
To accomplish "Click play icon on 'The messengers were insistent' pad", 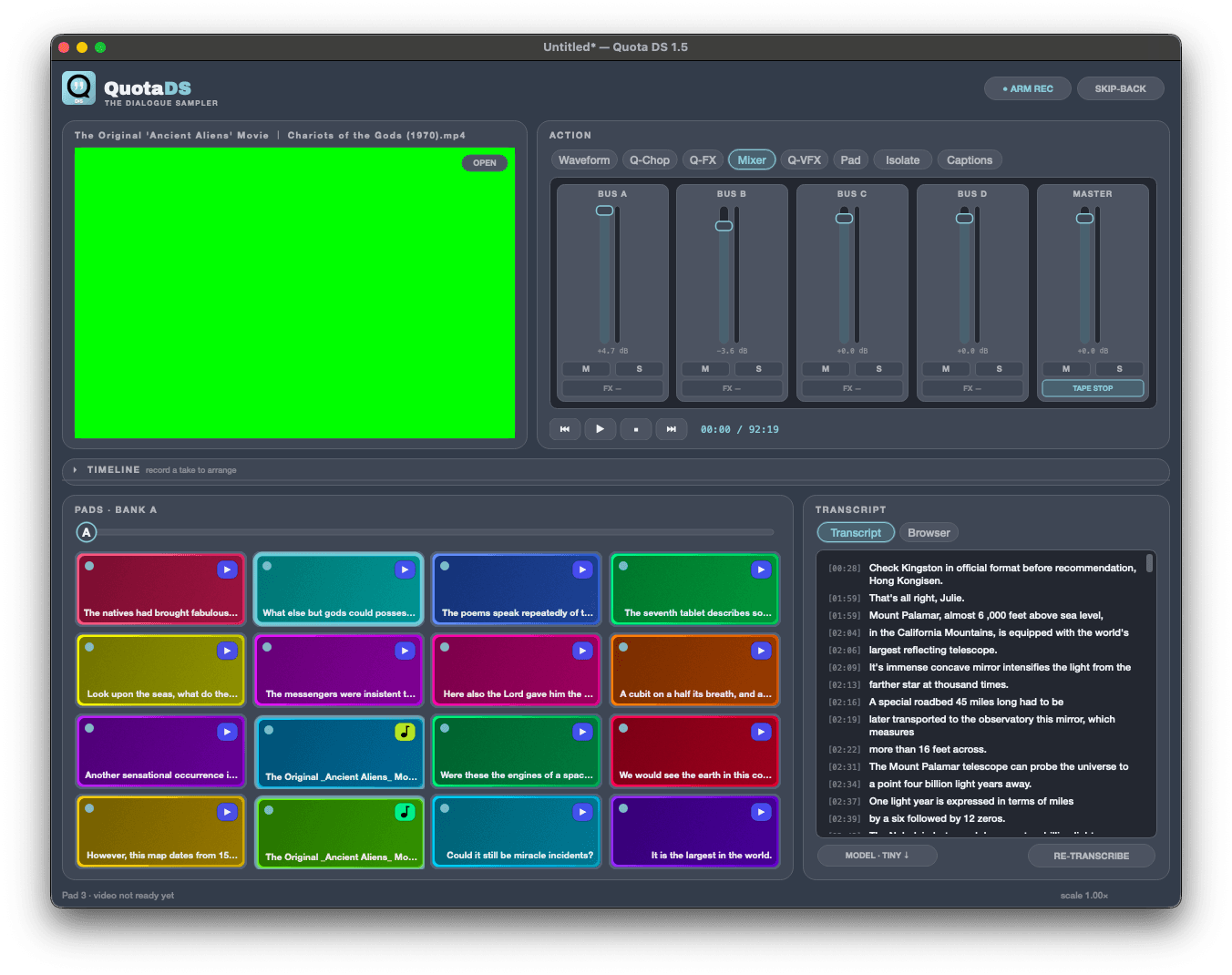I will (405, 651).
